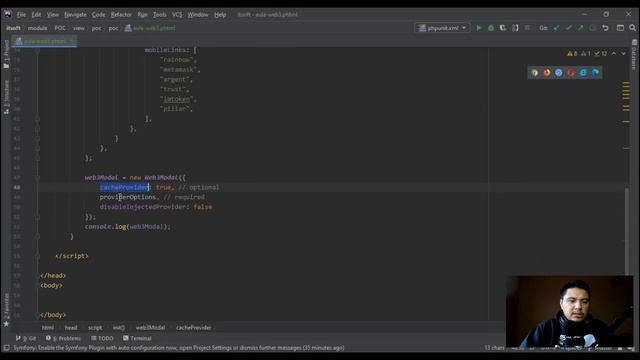The width and height of the screenshot is (640, 360).
Task: Click the Rollback undo icon
Action: click(x=605, y=28)
